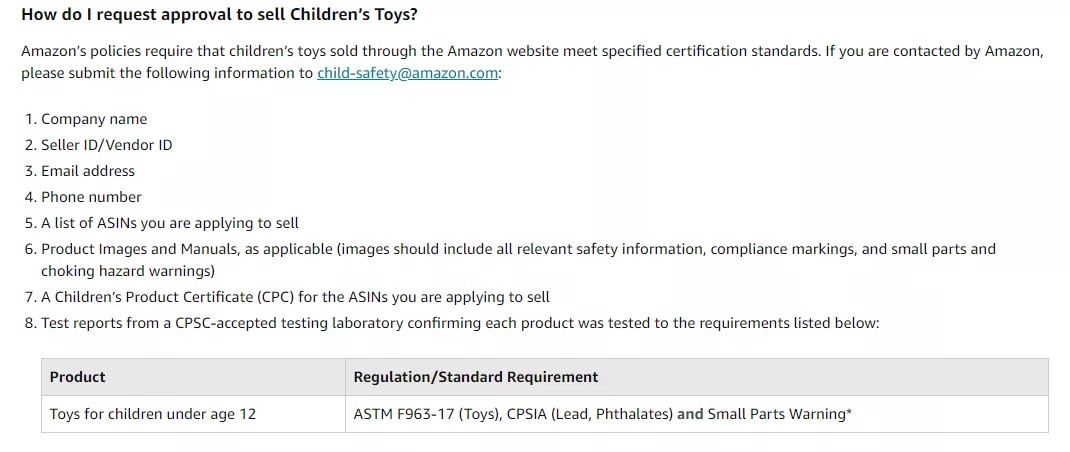Select the "Email address" list item

pos(88,171)
